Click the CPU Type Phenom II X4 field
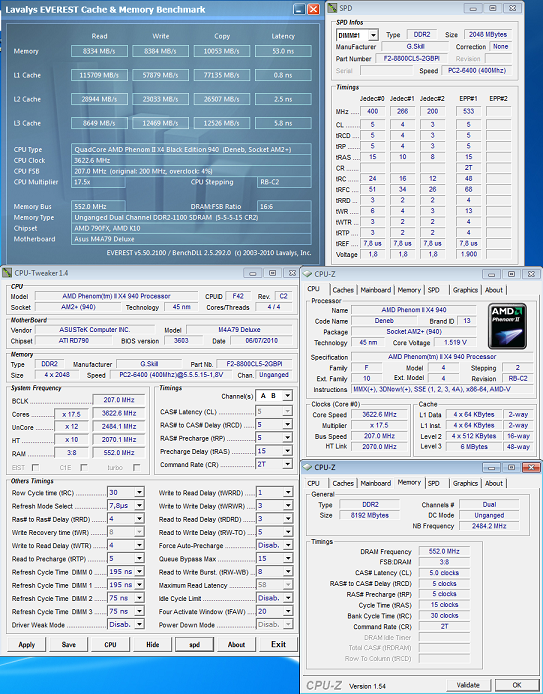The height and width of the screenshot is (694, 543). (191, 150)
